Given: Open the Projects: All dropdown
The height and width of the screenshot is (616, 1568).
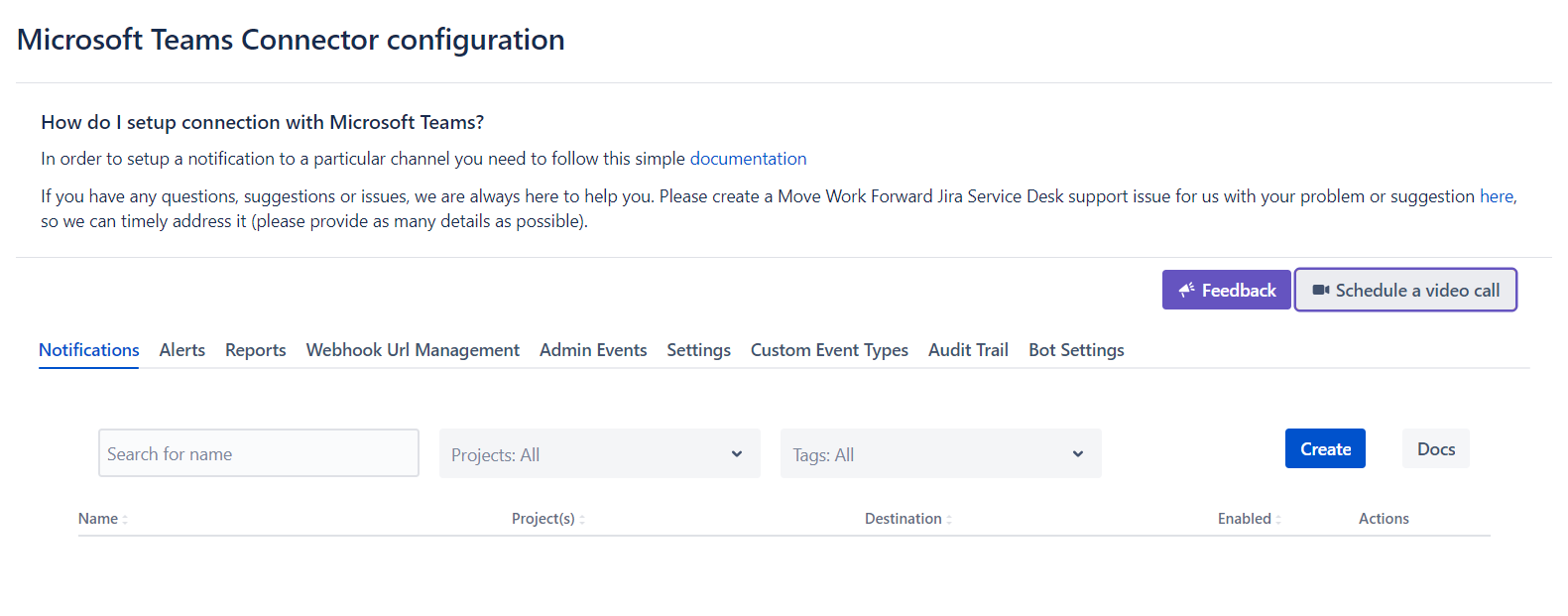Looking at the screenshot, I should click(x=600, y=453).
